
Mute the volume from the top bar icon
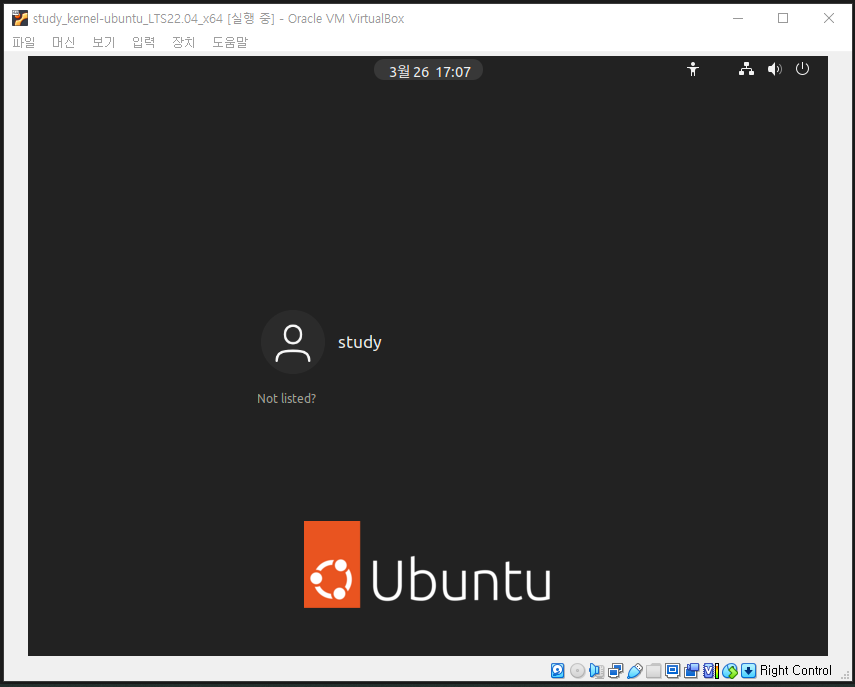775,69
